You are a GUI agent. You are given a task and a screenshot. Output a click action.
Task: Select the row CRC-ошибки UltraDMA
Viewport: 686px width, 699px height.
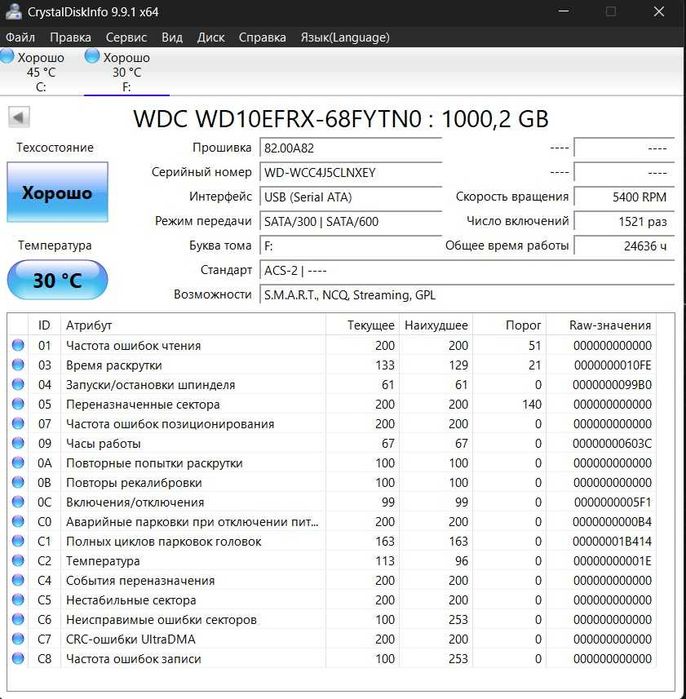click(332, 639)
